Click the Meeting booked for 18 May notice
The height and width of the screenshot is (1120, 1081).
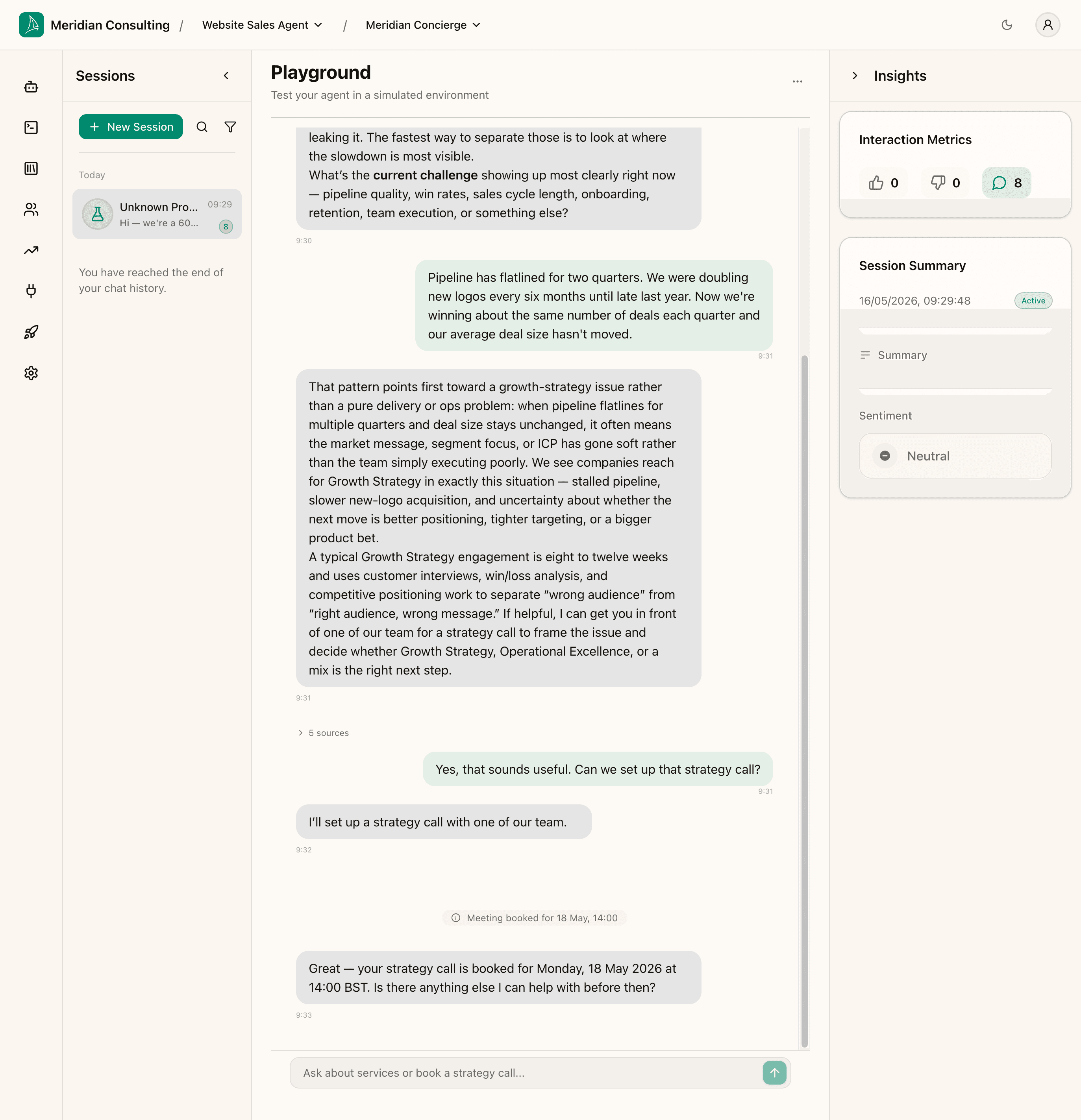click(535, 918)
